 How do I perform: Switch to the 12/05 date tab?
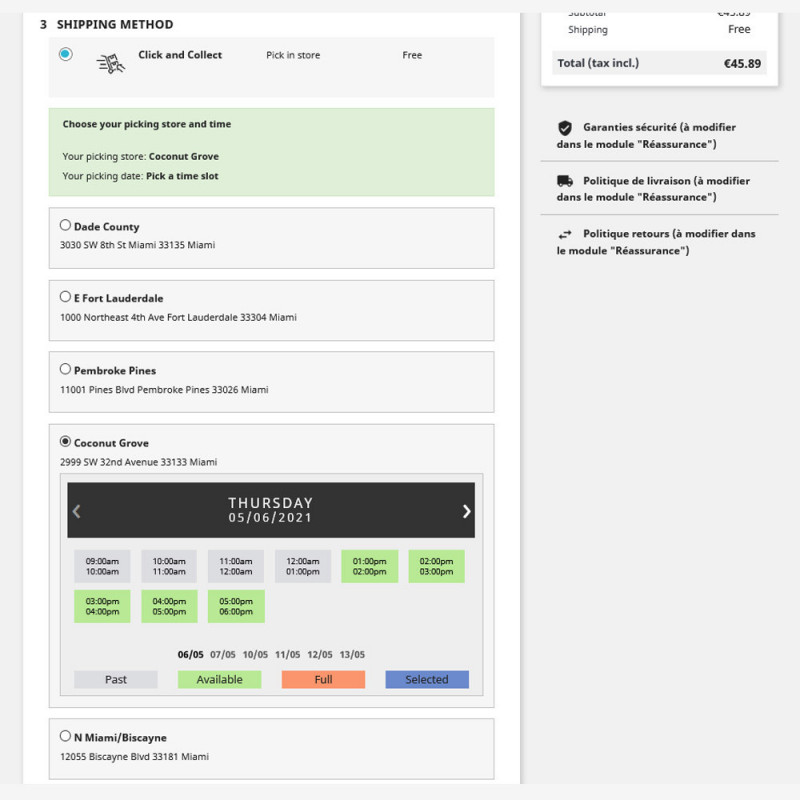pos(320,655)
